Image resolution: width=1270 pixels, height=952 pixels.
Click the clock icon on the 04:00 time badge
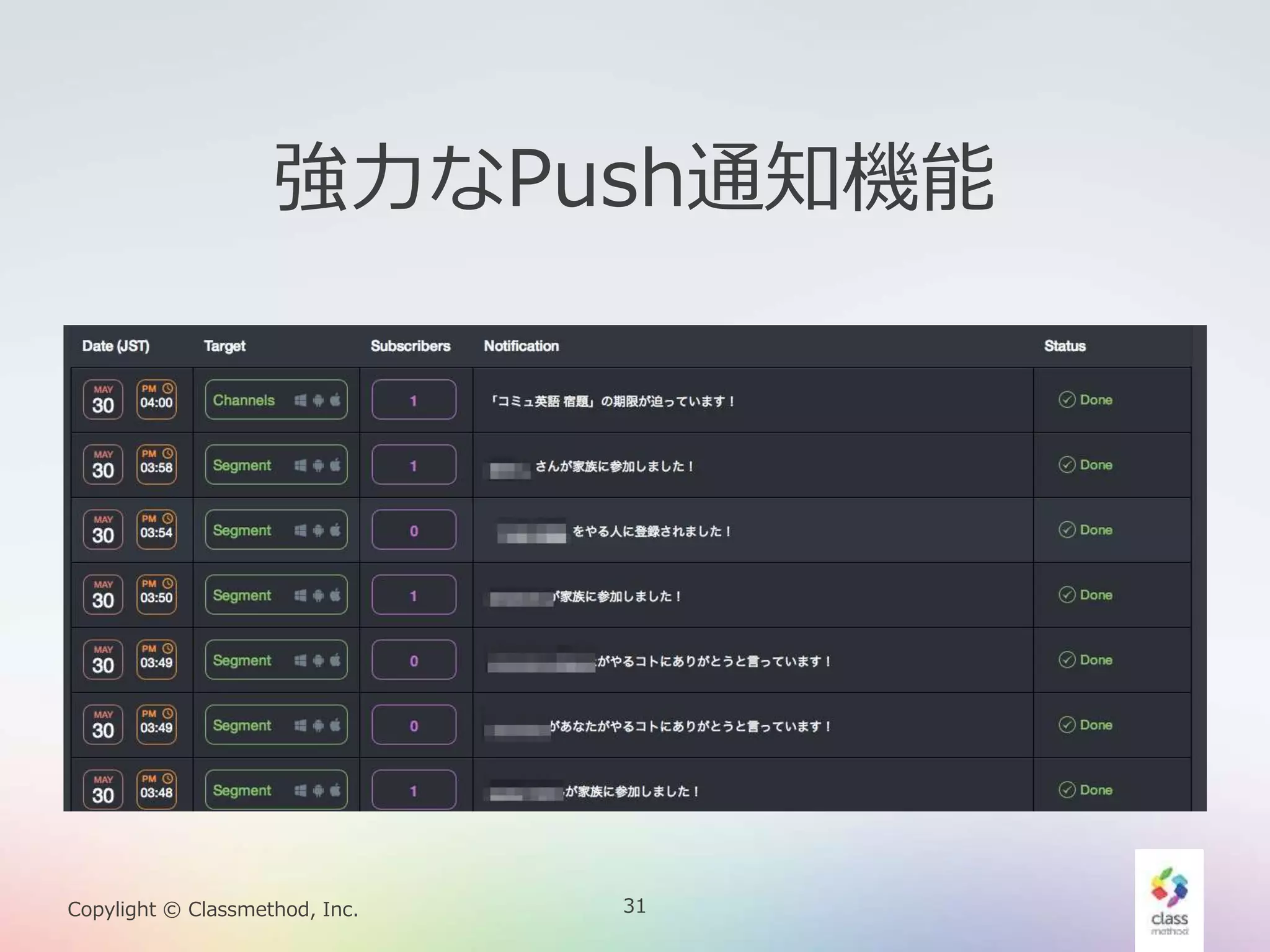click(x=167, y=389)
